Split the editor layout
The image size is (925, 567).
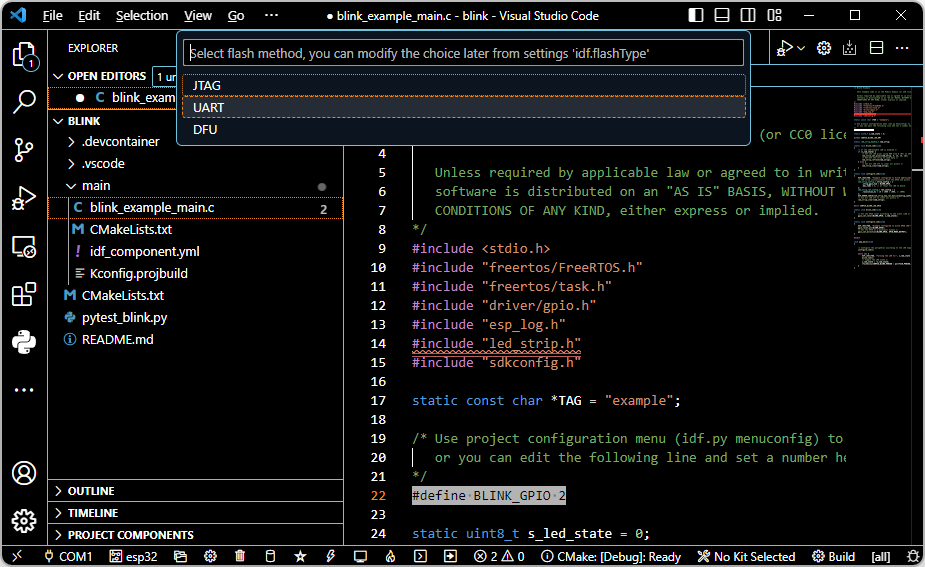pos(877,48)
